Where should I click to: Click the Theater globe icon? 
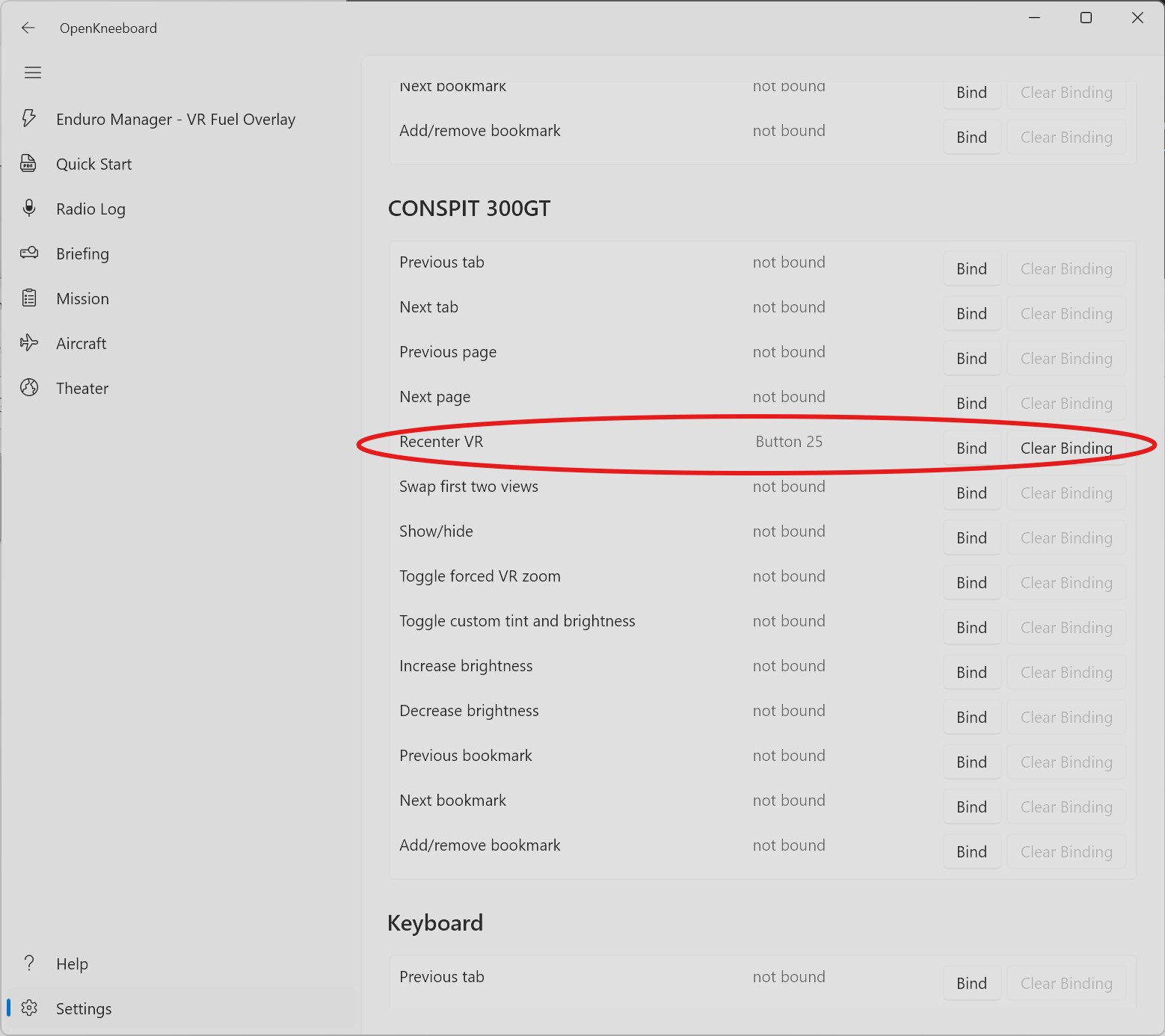(29, 388)
